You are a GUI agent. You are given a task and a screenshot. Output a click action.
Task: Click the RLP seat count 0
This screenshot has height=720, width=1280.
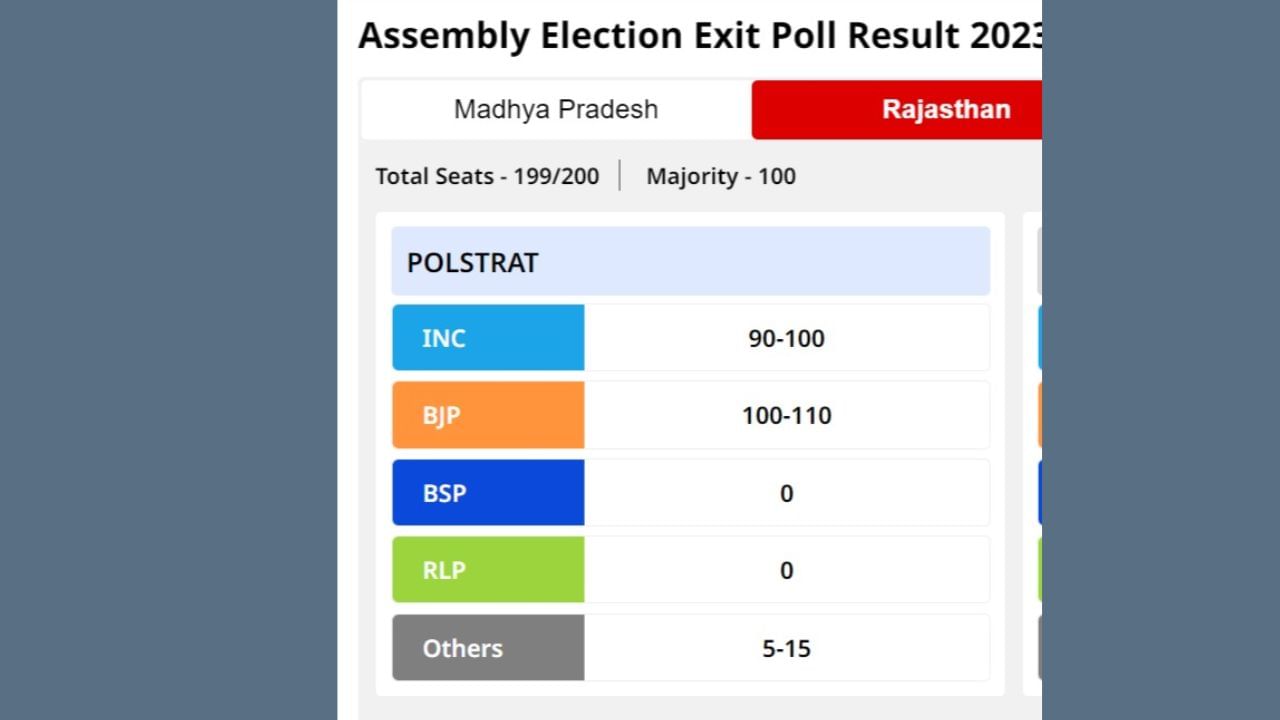tap(786, 570)
